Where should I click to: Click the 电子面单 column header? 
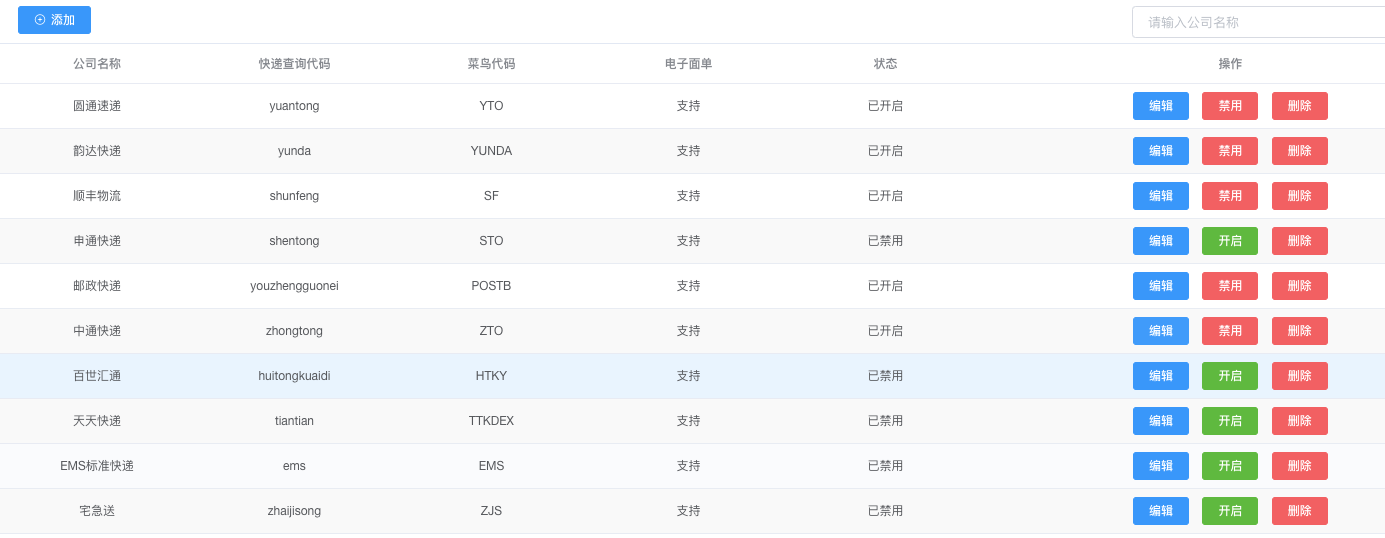(x=688, y=64)
